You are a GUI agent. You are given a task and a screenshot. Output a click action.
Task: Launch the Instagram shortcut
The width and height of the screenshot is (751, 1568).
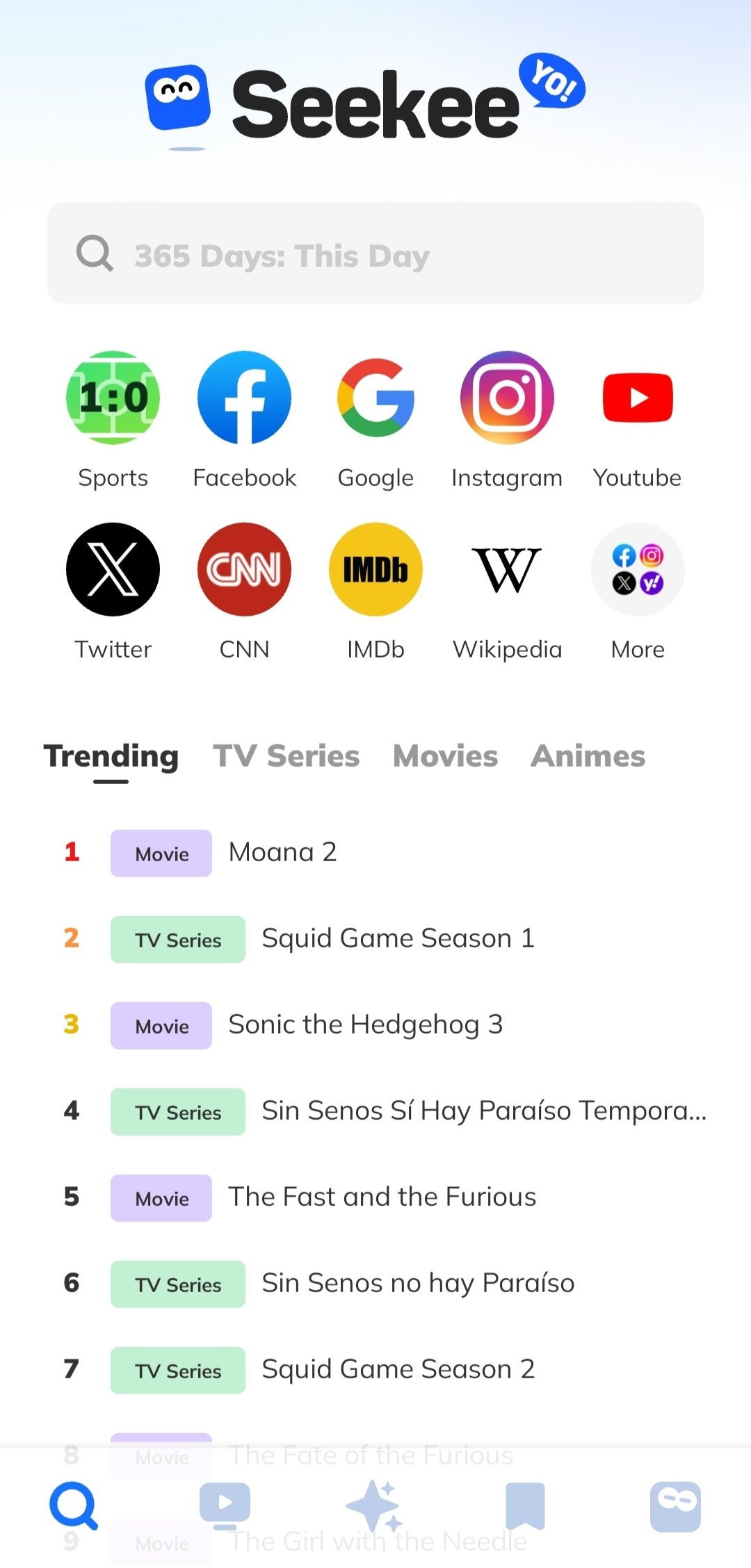[x=507, y=398]
